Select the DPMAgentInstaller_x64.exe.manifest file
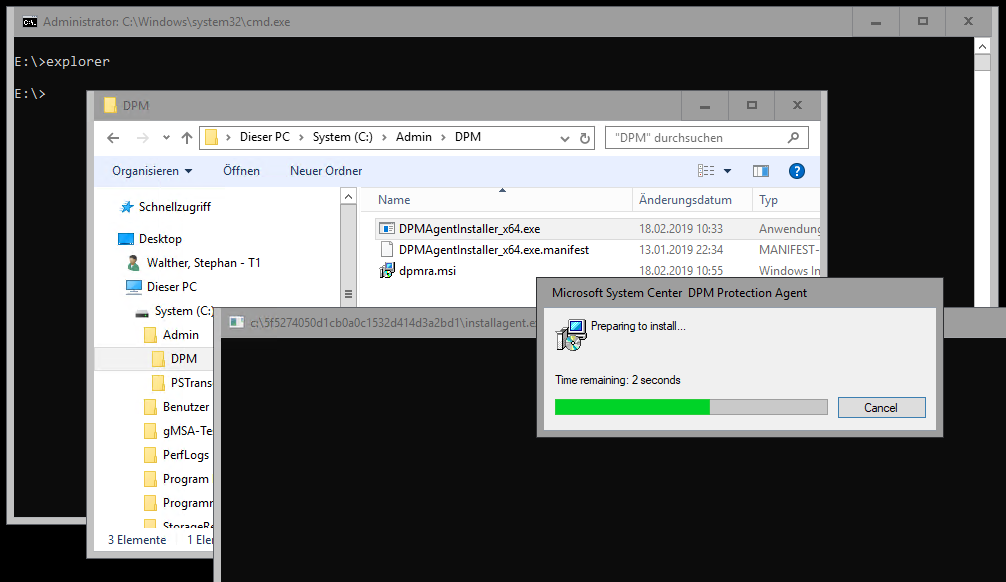The image size is (1006, 582). pyautogui.click(x=493, y=250)
